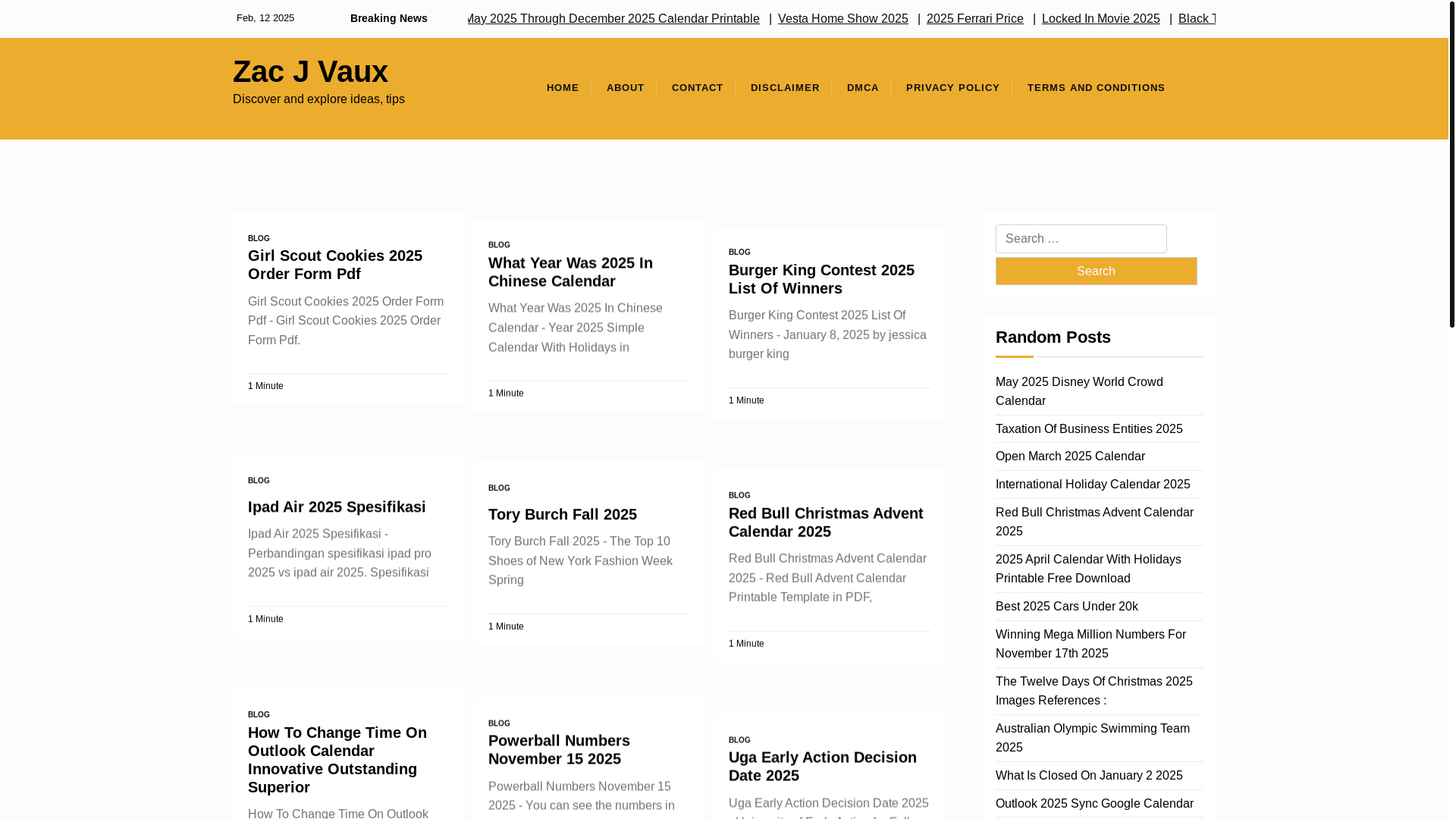Image resolution: width=1456 pixels, height=819 pixels.
Task: Open 2025 Ferrari Price ticker link
Action: 974,19
